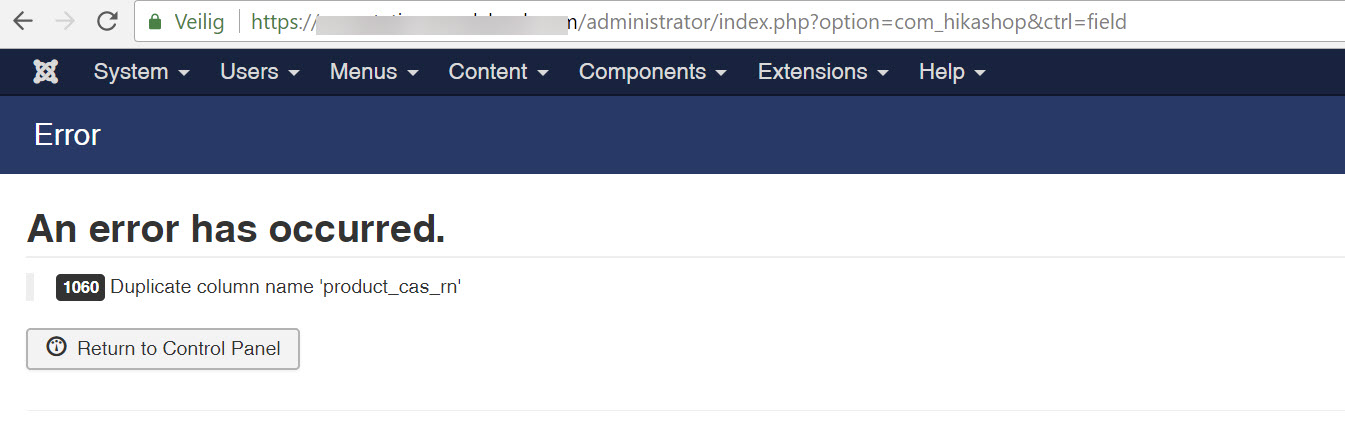The height and width of the screenshot is (439, 1345).
Task: Click the 1060 error code badge
Action: [80, 287]
